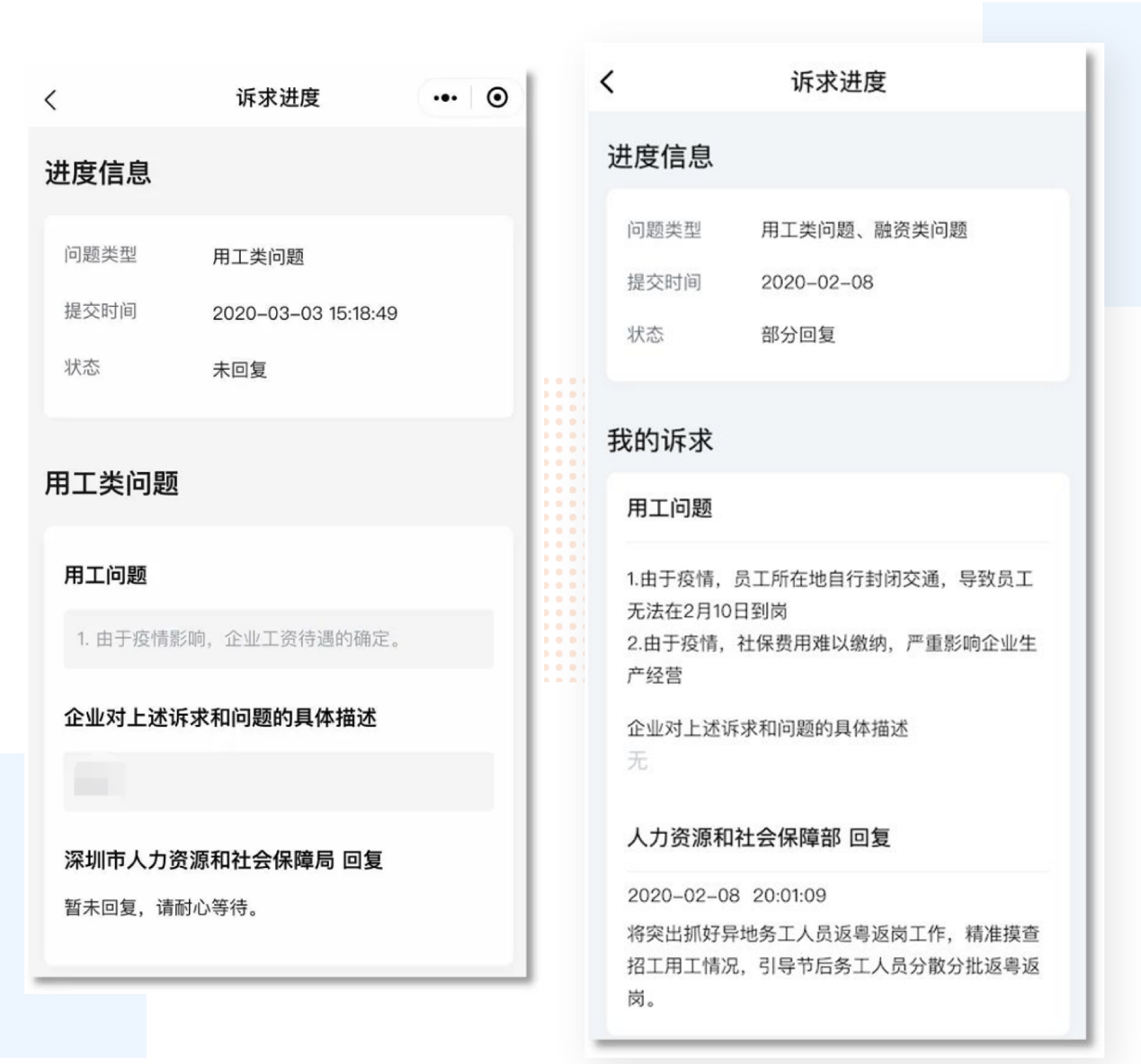Tap the 深圳市人力资源和社会保障局 回复 heading
The width and height of the screenshot is (1141, 1064).
point(223,860)
